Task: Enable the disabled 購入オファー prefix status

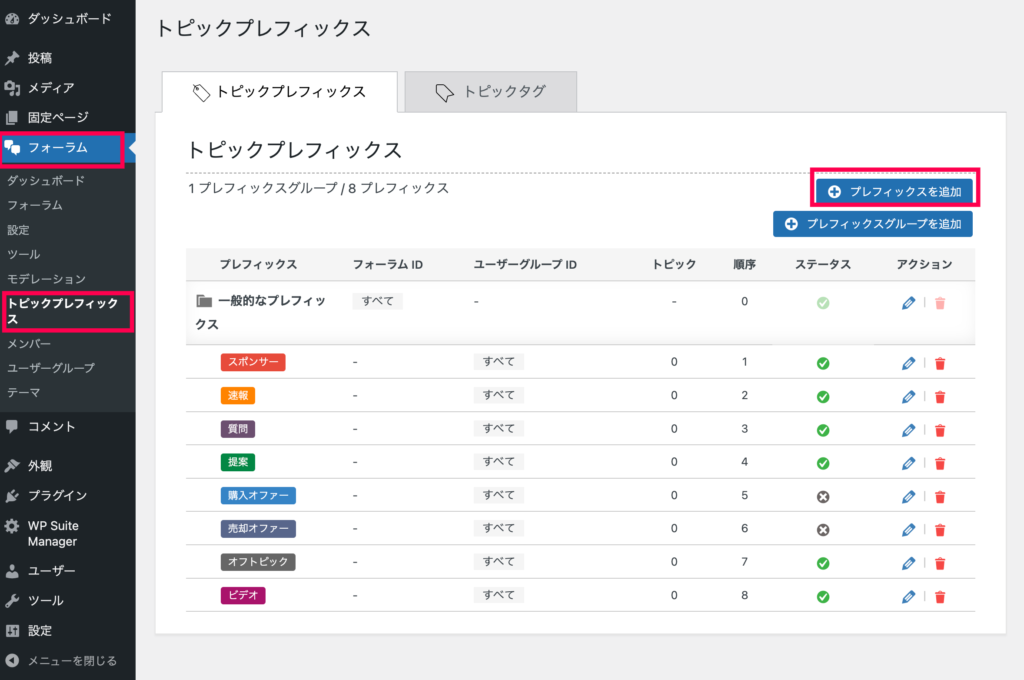Action: pos(823,496)
